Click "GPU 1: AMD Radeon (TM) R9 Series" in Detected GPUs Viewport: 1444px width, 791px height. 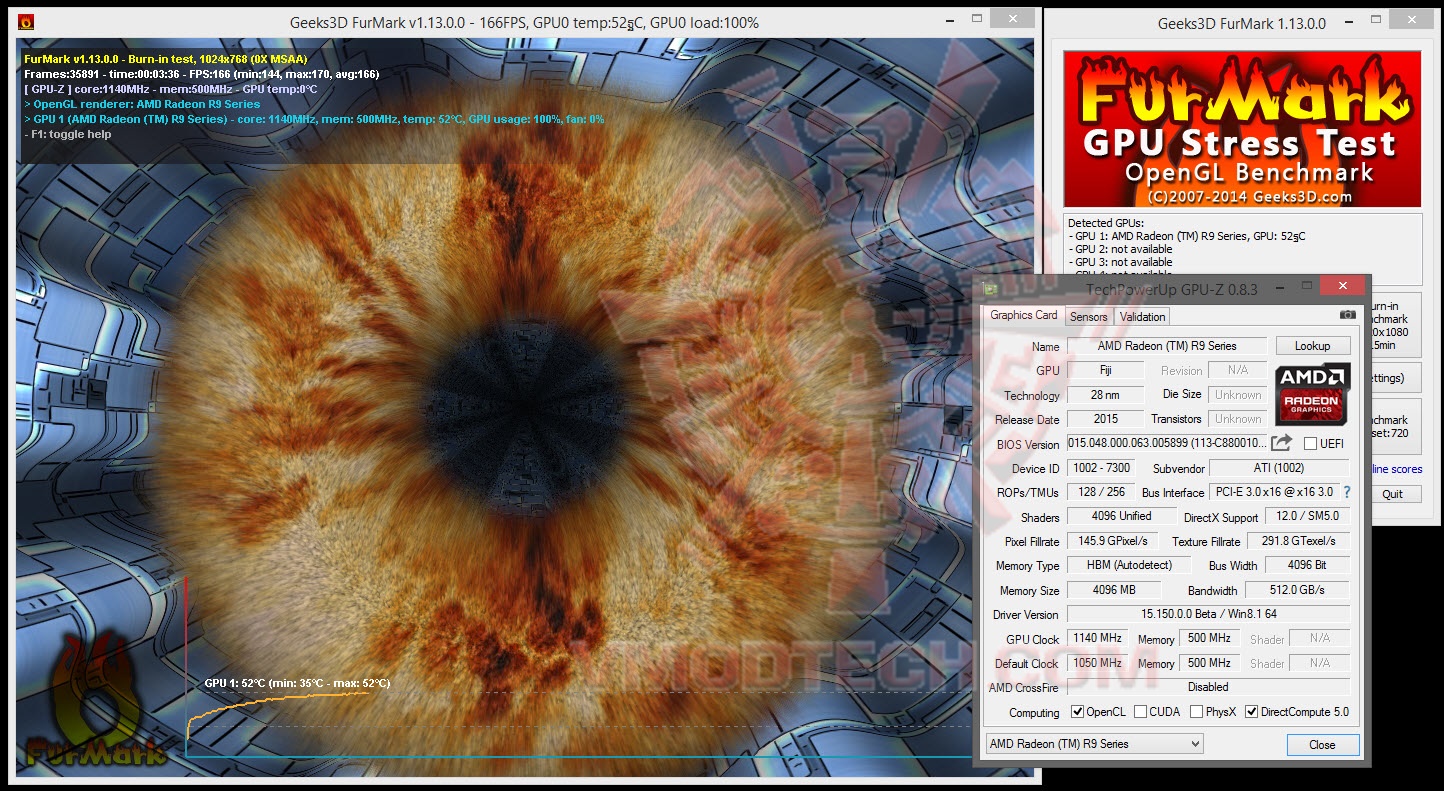[1189, 236]
